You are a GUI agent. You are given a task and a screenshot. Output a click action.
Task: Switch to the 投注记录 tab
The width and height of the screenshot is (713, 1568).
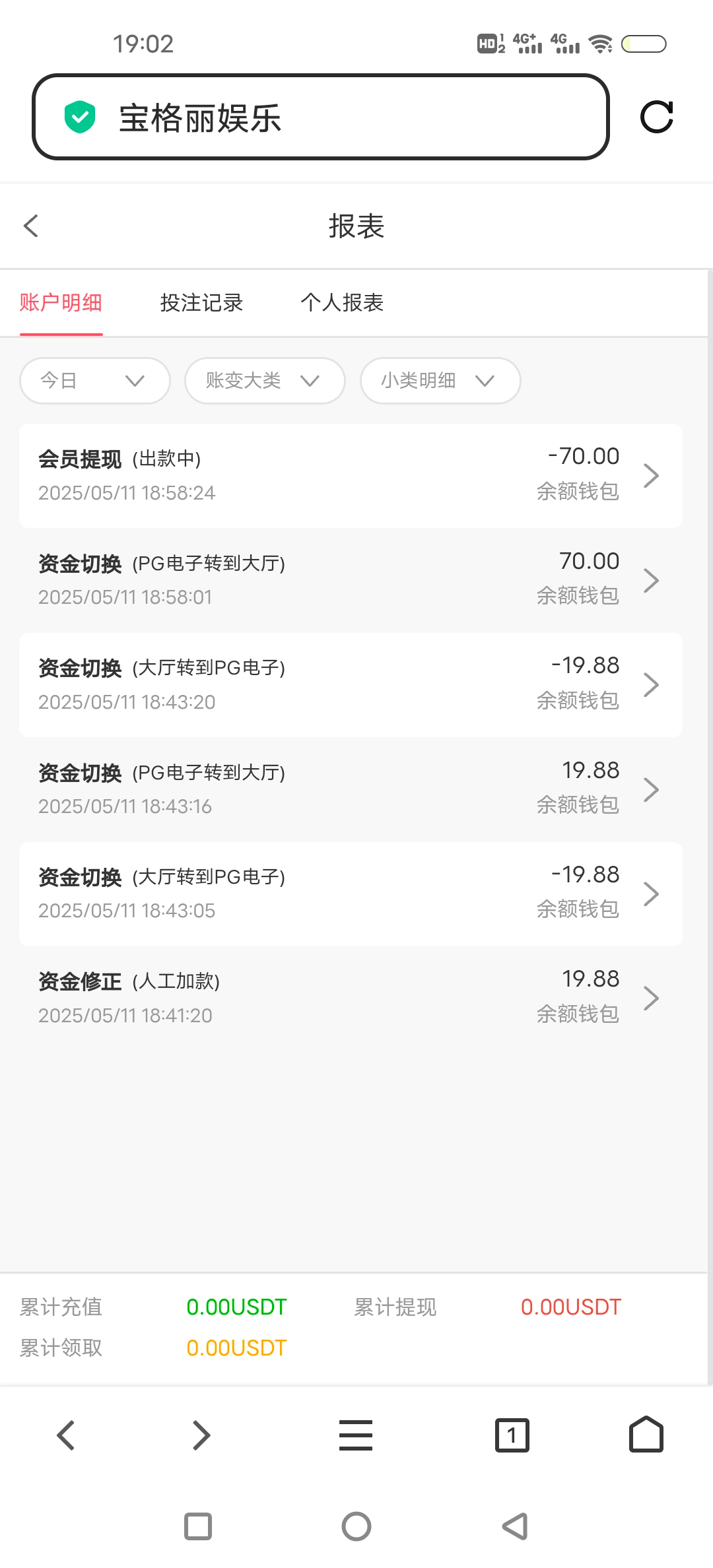pyautogui.click(x=201, y=303)
